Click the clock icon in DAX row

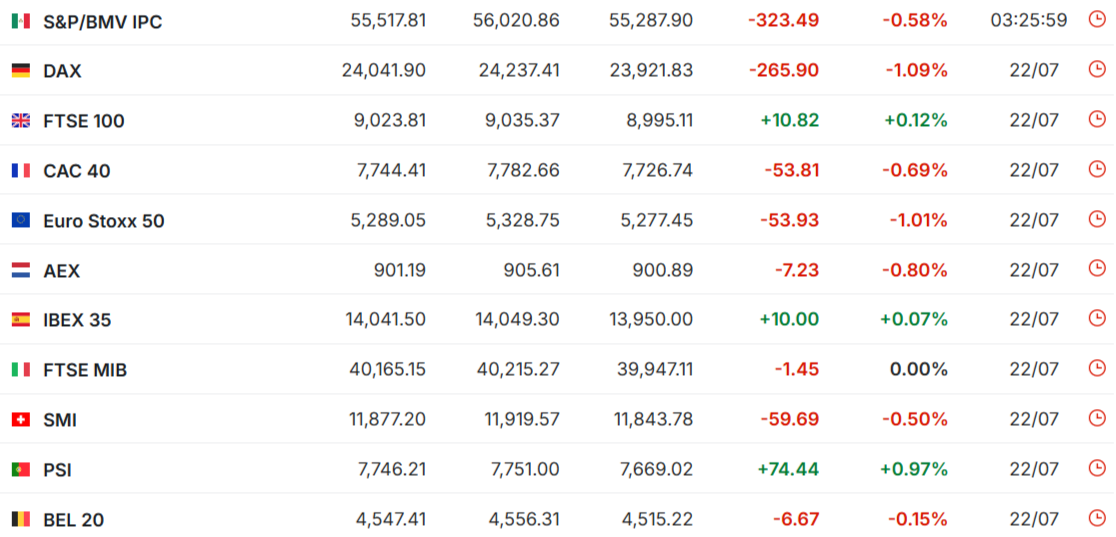tap(1097, 69)
